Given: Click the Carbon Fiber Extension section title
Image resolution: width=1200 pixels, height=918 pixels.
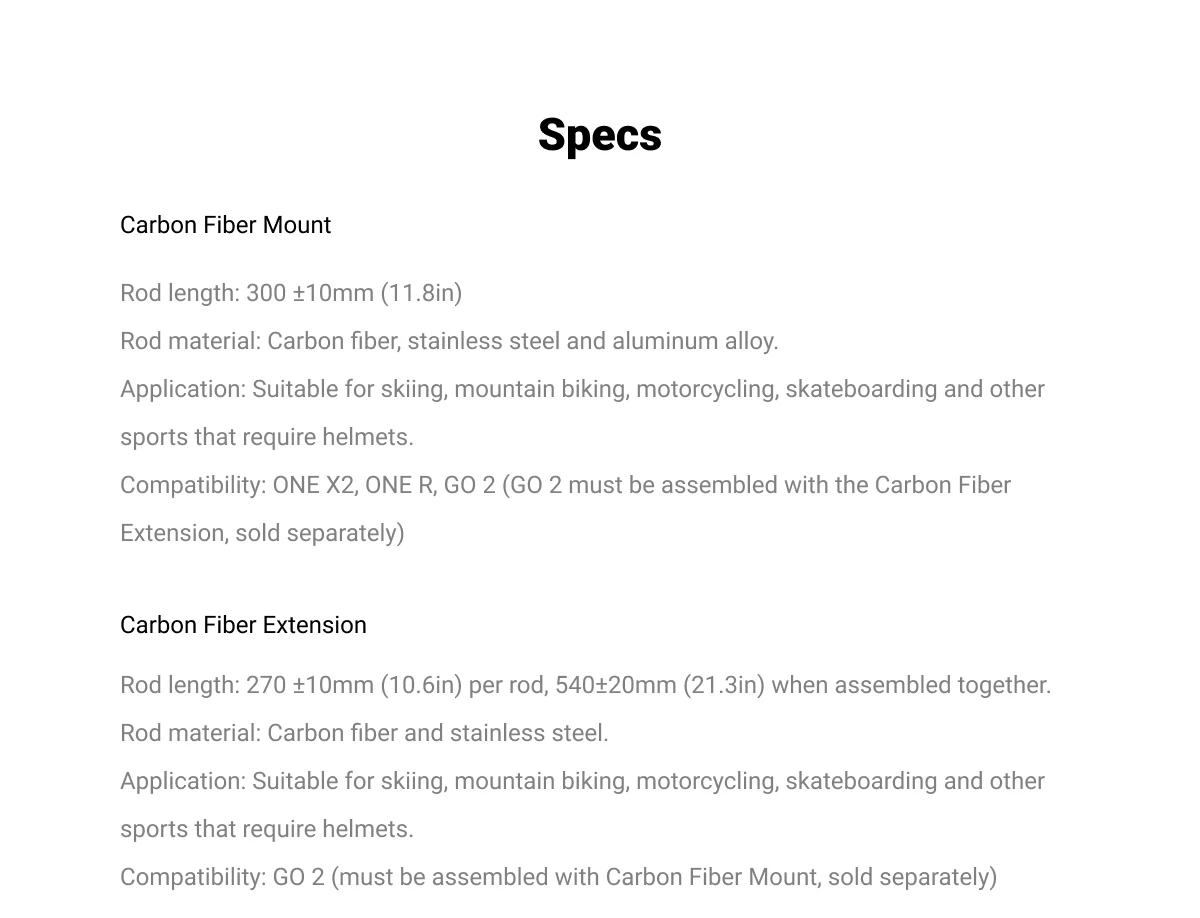Looking at the screenshot, I should (x=243, y=625).
